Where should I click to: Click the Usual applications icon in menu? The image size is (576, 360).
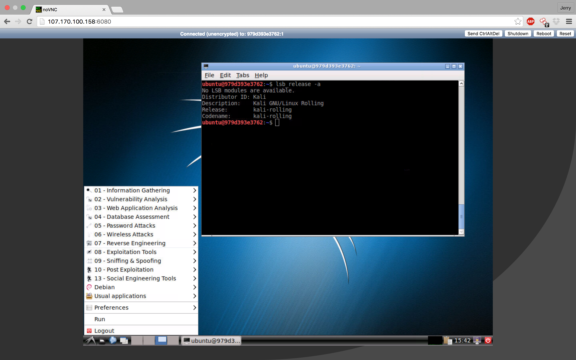[x=89, y=296]
